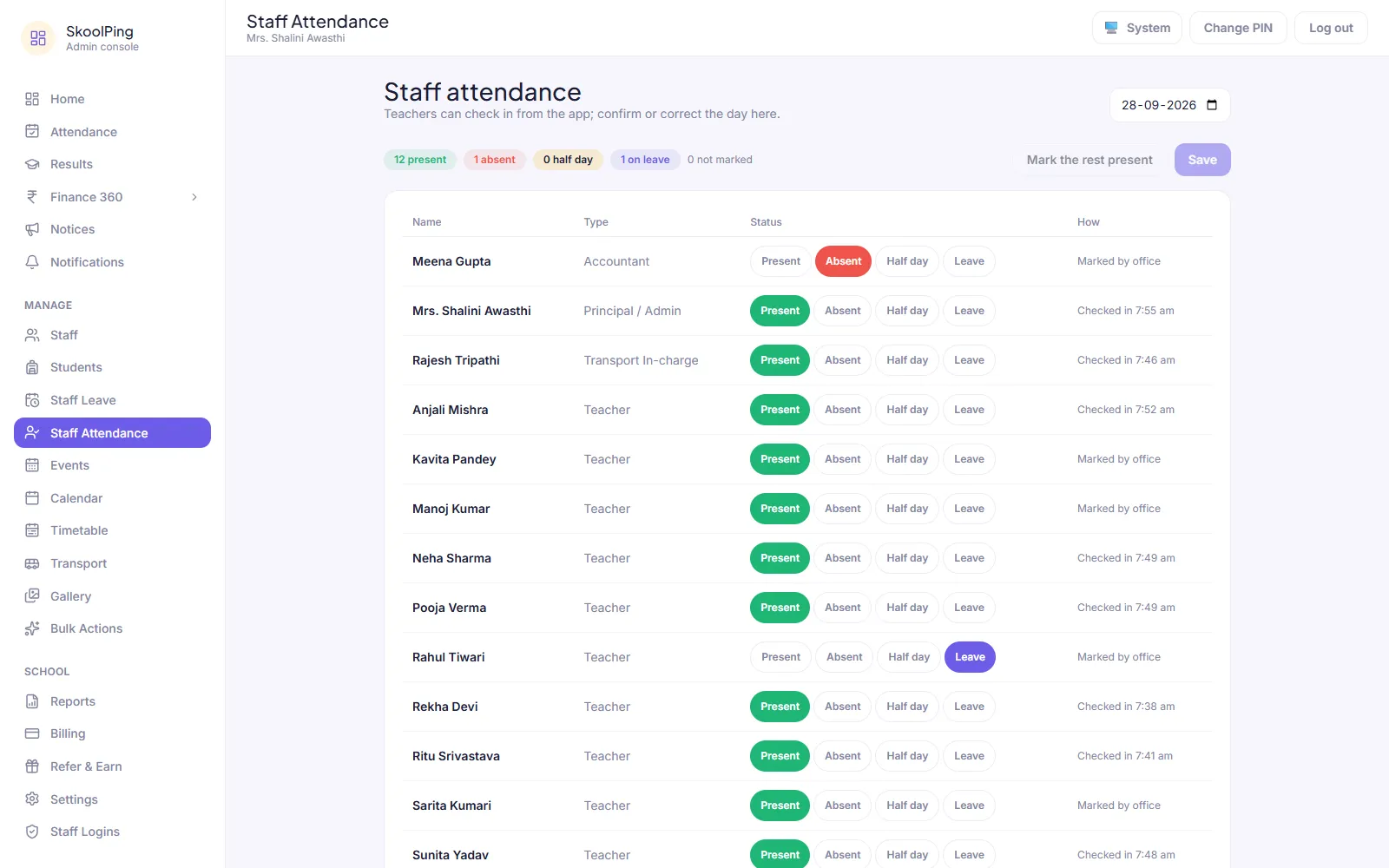The image size is (1389, 868).
Task: Click the '1 on leave' summary chip
Action: pos(645,160)
